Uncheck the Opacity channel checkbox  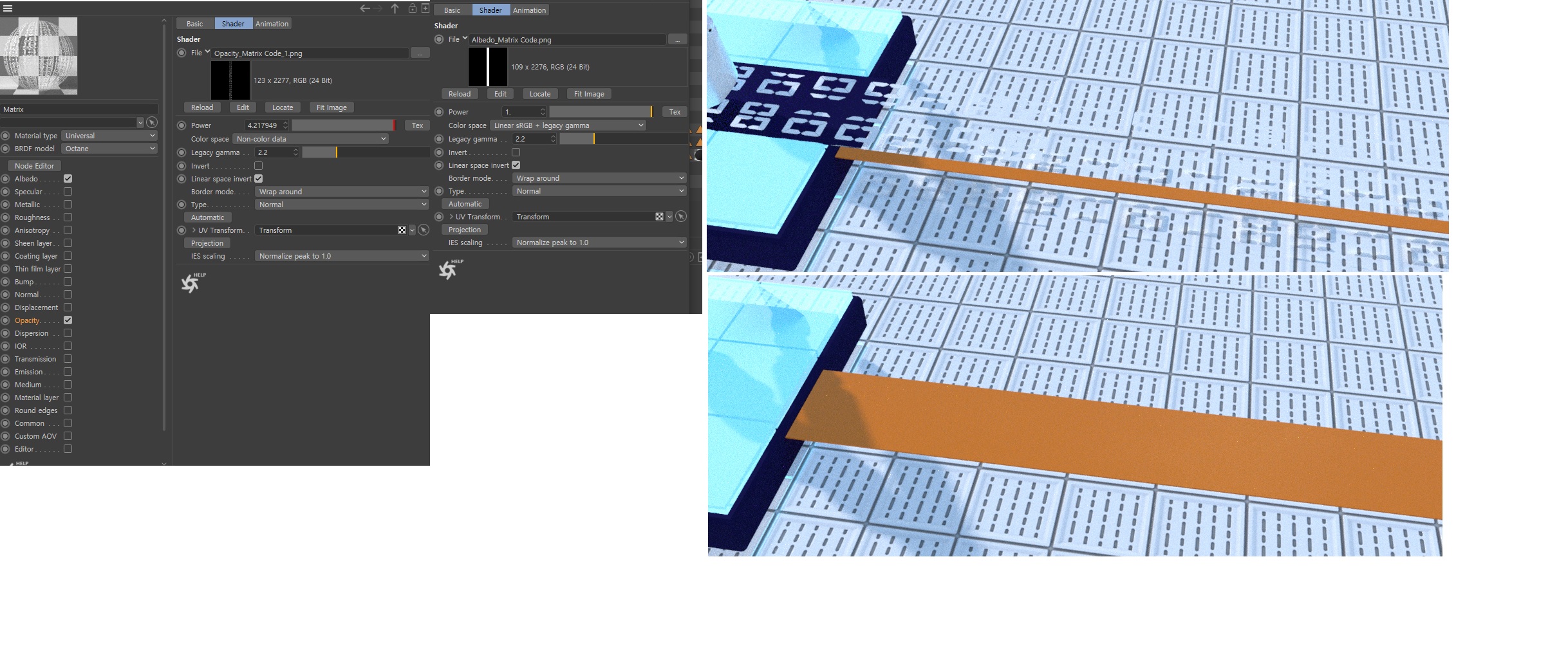[x=68, y=320]
